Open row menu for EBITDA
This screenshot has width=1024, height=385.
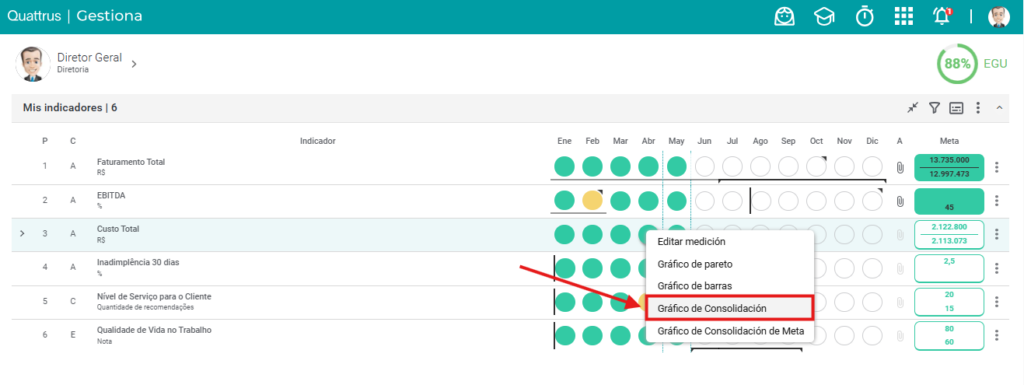click(997, 200)
